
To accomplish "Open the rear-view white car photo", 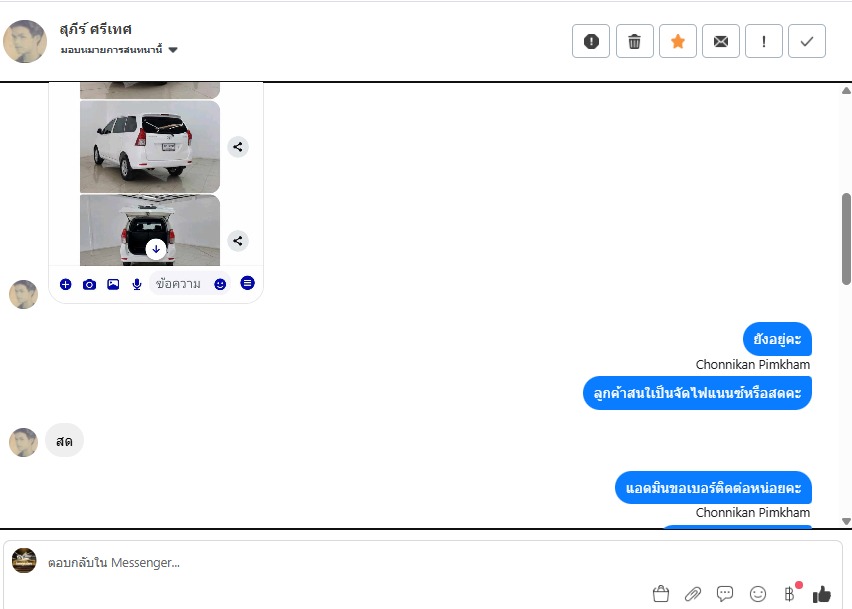I will click(x=150, y=147).
